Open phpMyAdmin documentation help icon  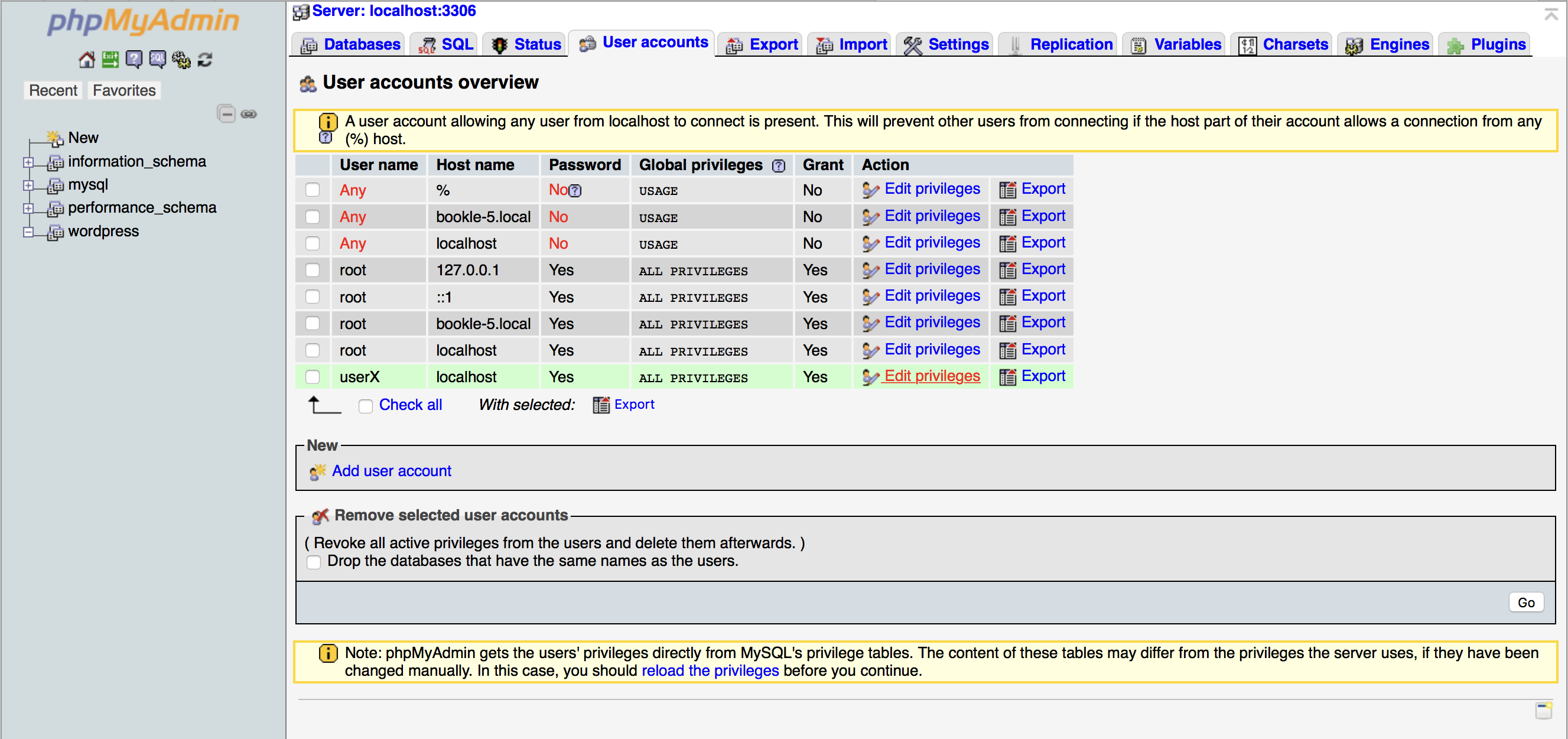(134, 60)
